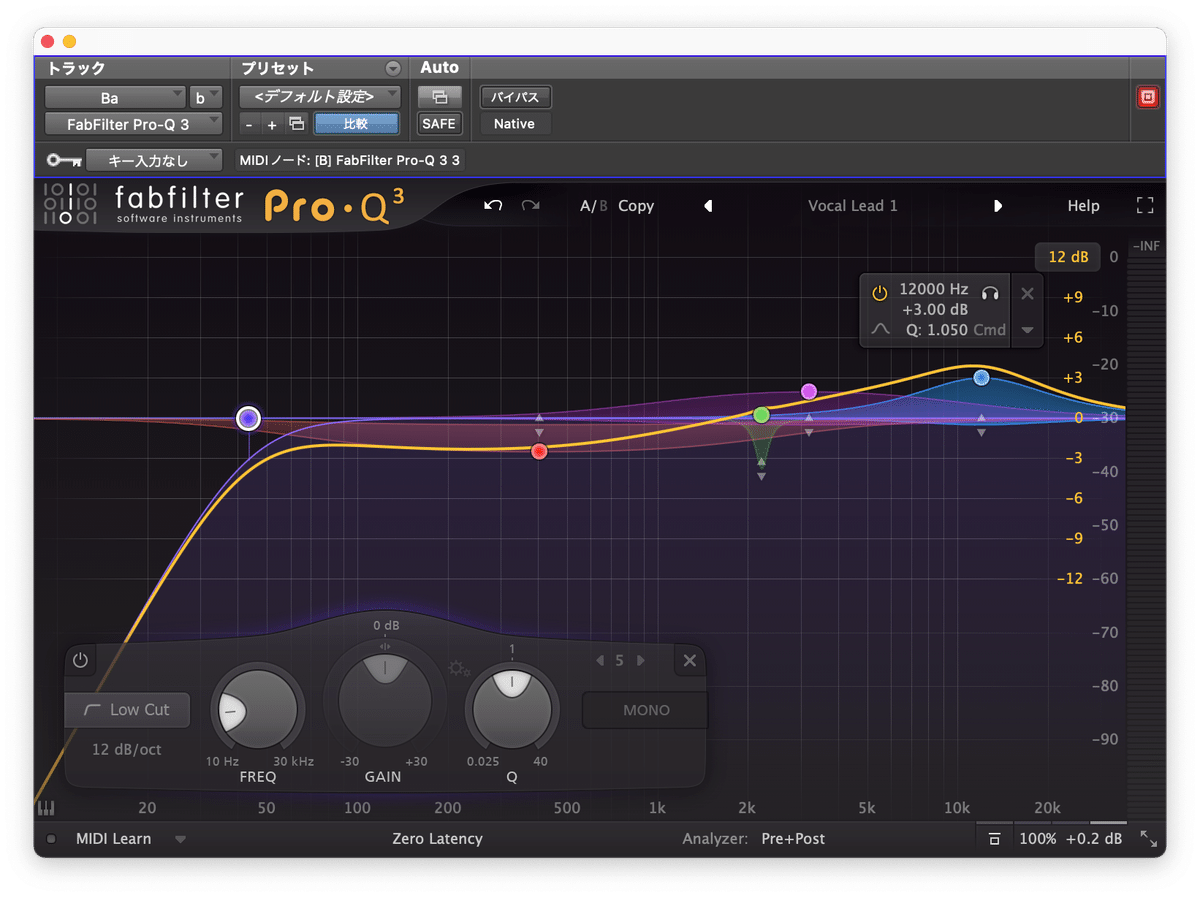Image resolution: width=1200 pixels, height=897 pixels.
Task: Click the round preset menu arrow beside プリセット
Action: [x=393, y=68]
